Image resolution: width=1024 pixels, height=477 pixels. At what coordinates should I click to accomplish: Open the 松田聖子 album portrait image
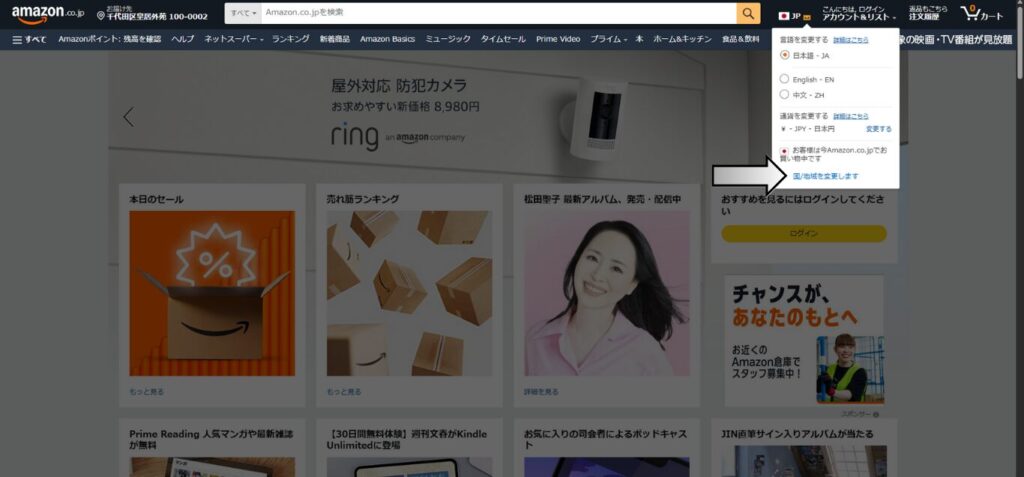coord(607,293)
